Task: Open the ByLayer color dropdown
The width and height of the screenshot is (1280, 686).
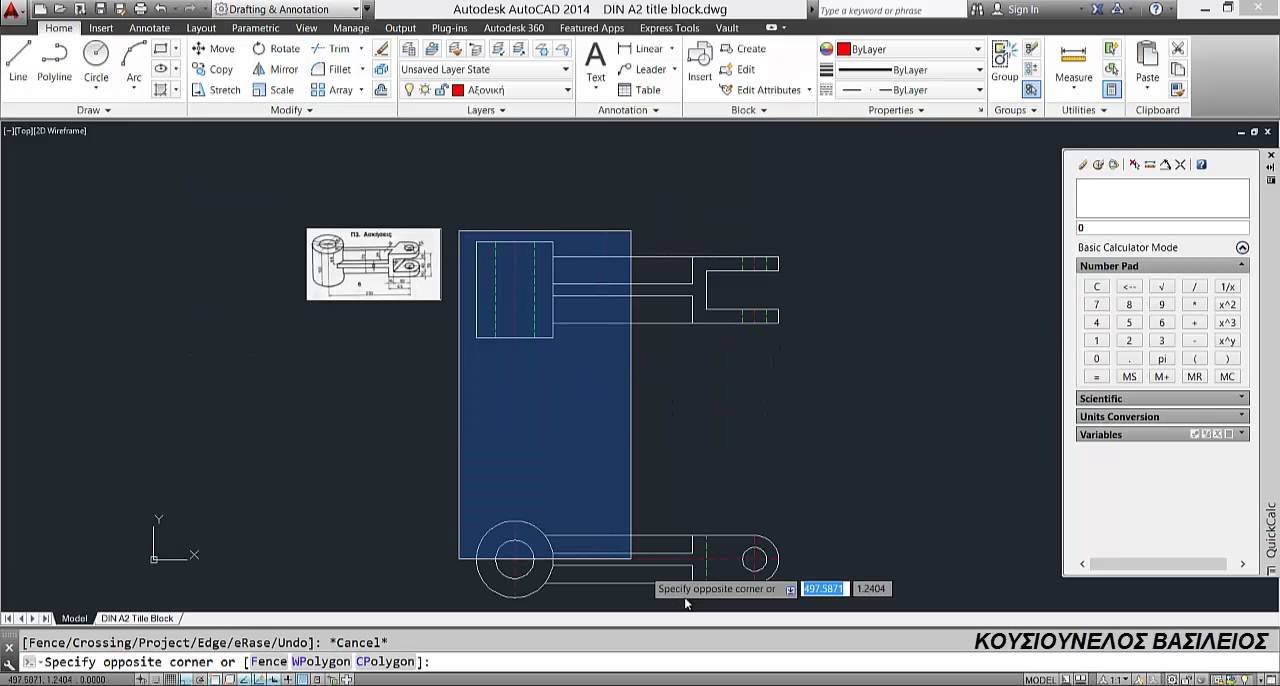Action: tap(910, 49)
